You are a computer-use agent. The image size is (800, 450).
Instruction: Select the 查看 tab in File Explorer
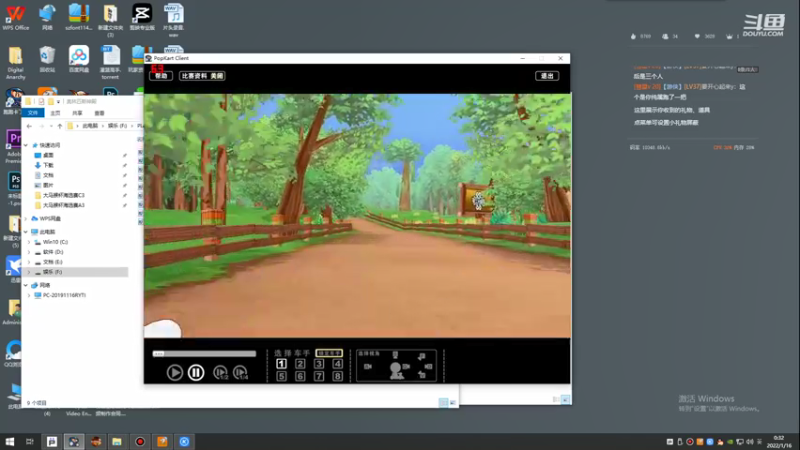(x=99, y=113)
